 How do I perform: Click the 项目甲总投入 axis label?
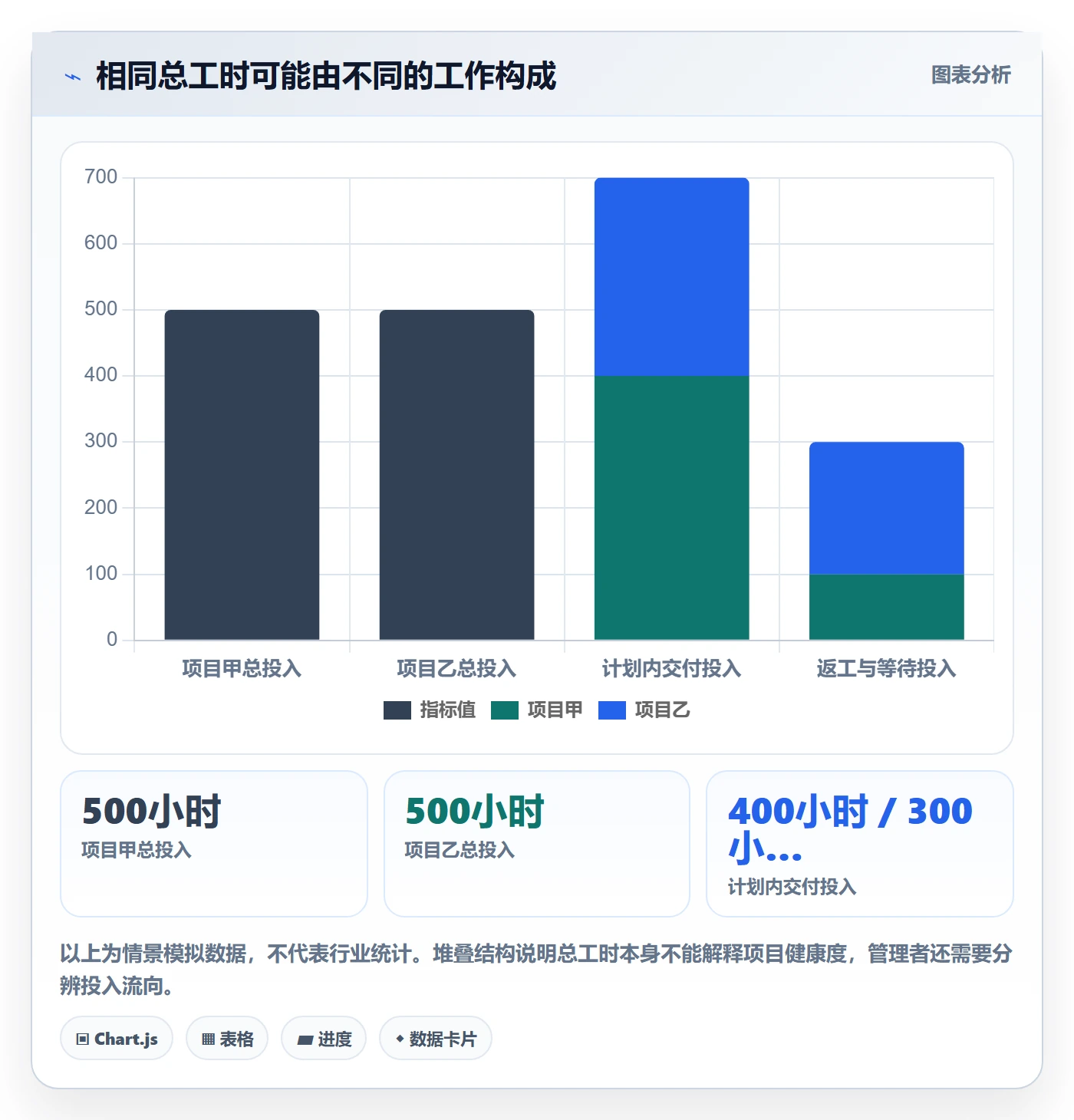[x=242, y=669]
